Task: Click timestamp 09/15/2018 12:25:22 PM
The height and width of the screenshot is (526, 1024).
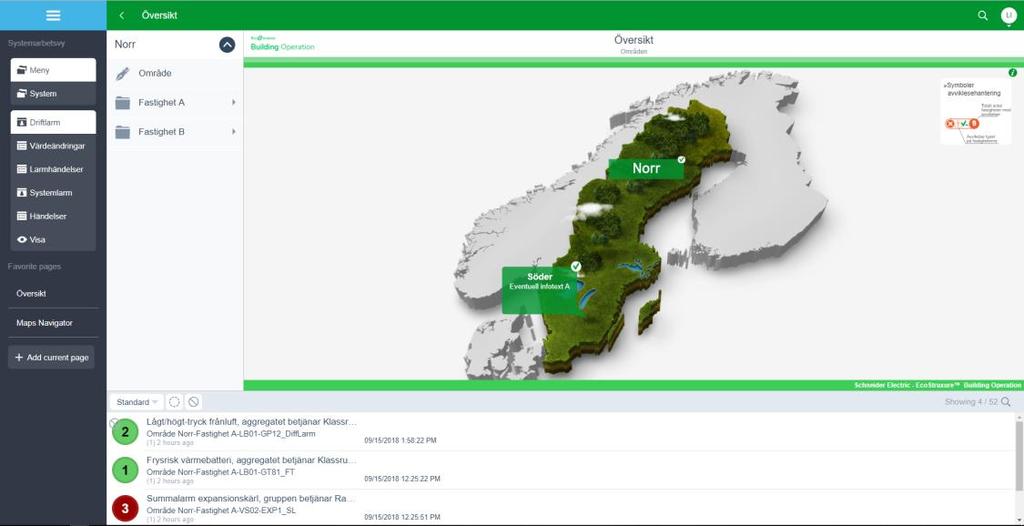Action: tap(402, 479)
